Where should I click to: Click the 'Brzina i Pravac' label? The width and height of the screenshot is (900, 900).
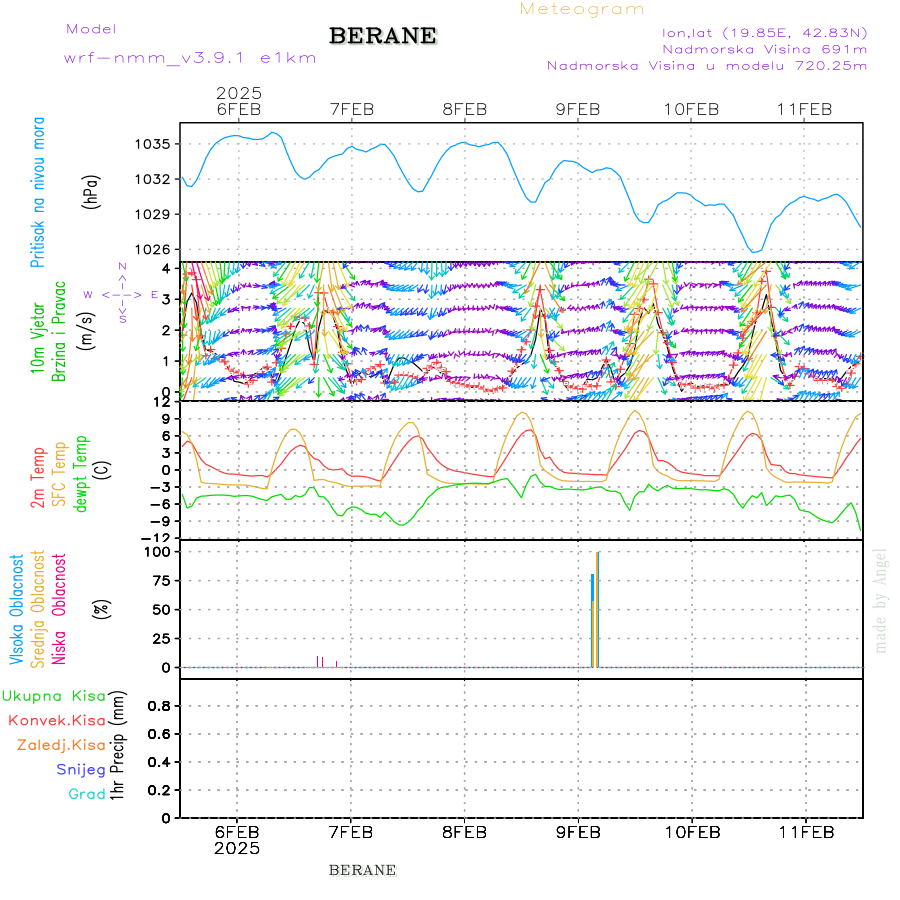click(59, 331)
